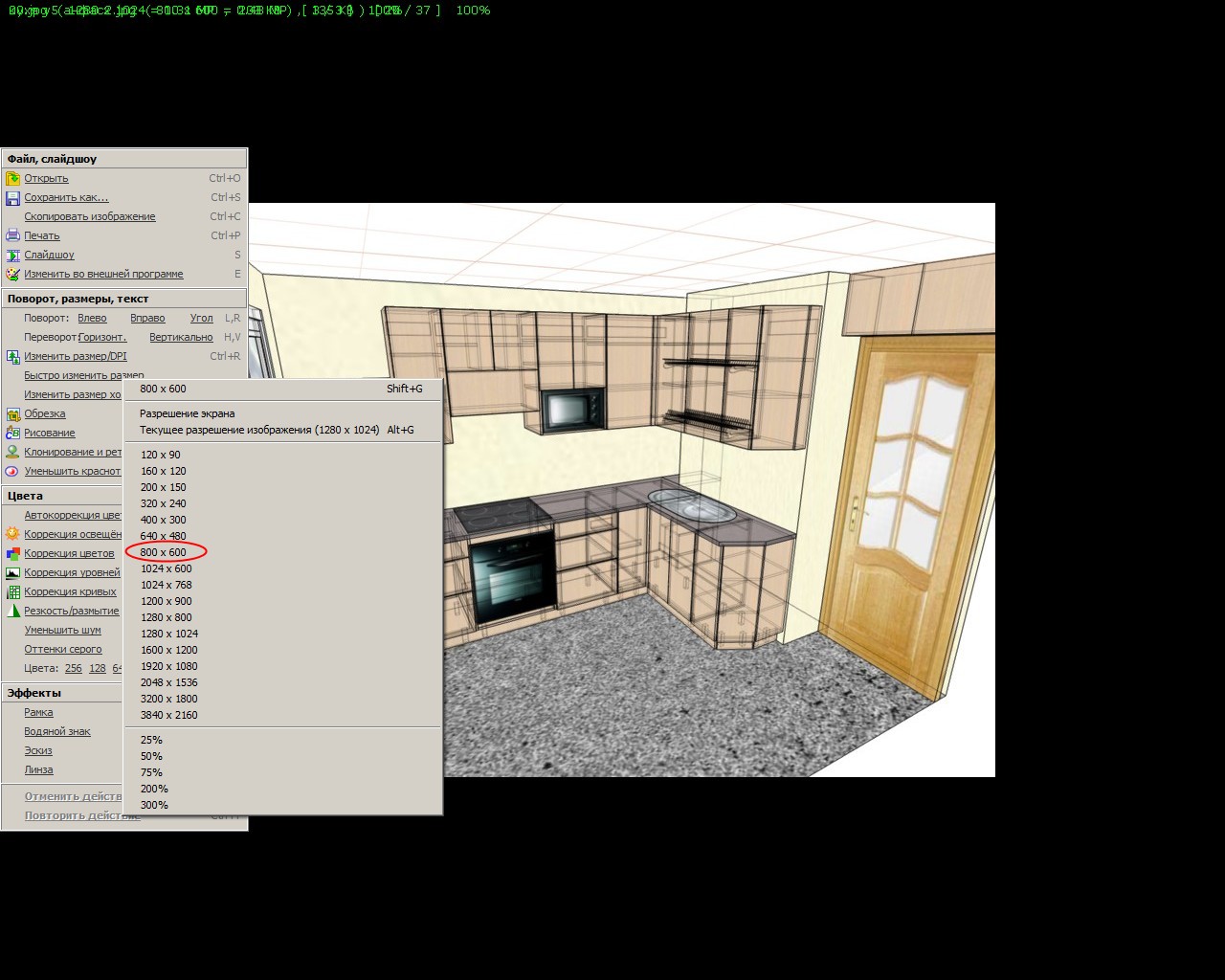This screenshot has height=980, width=1225.
Task: Click the Открыть (Open) folder icon
Action: coord(12,179)
